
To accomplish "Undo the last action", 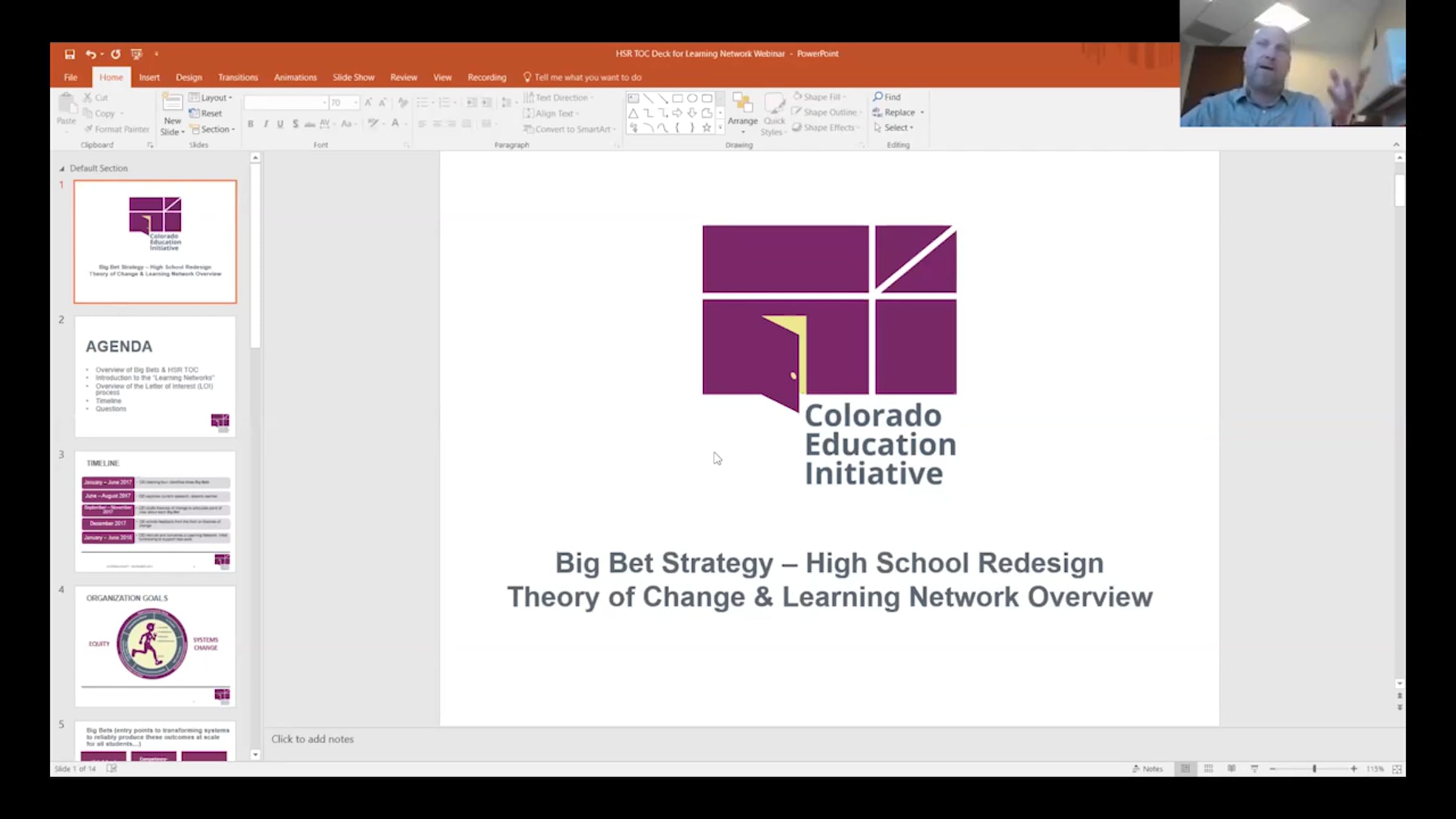I will [x=90, y=54].
